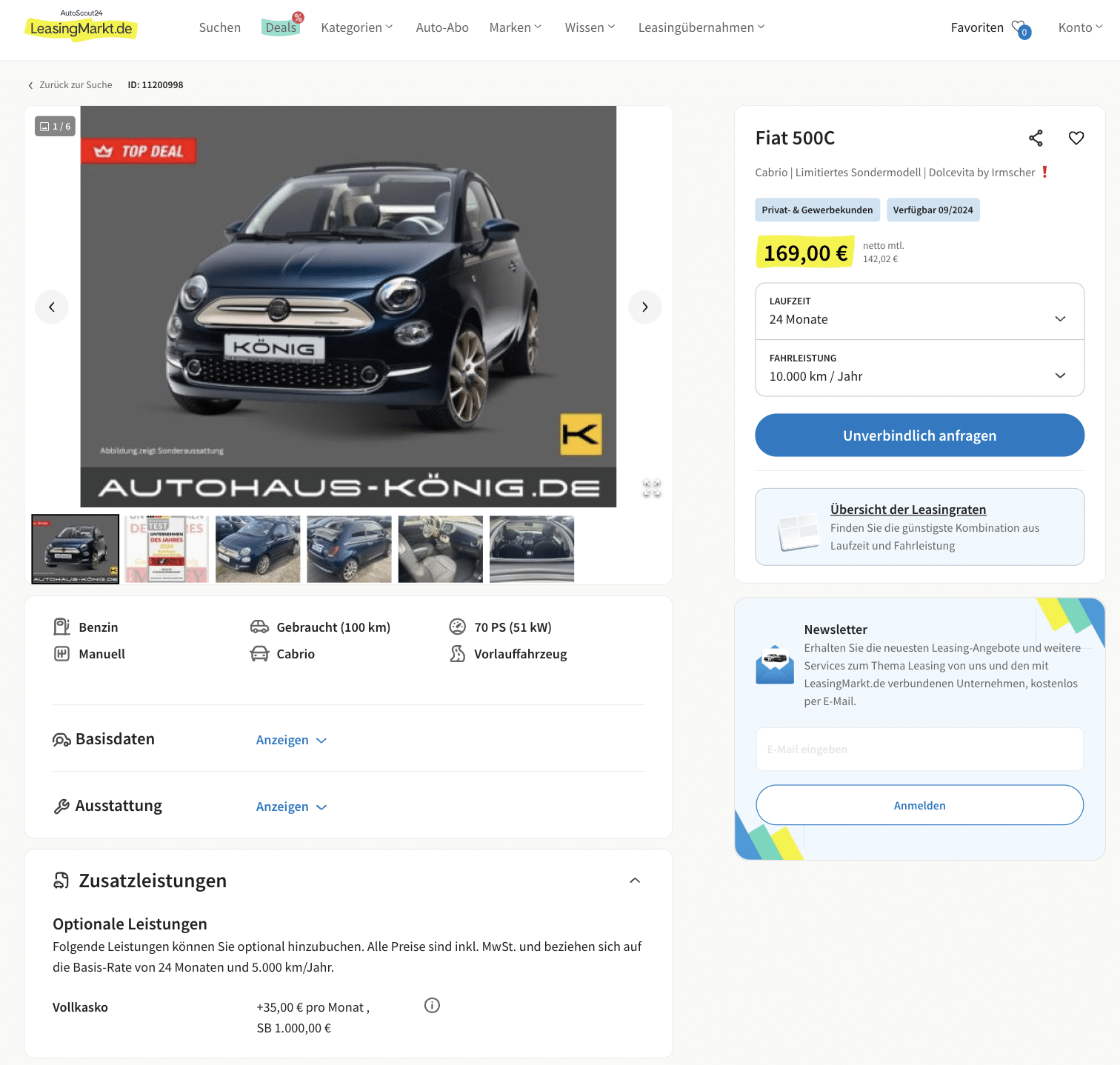This screenshot has height=1065, width=1120.
Task: Click the Vollkasko label
Action: 80,1007
